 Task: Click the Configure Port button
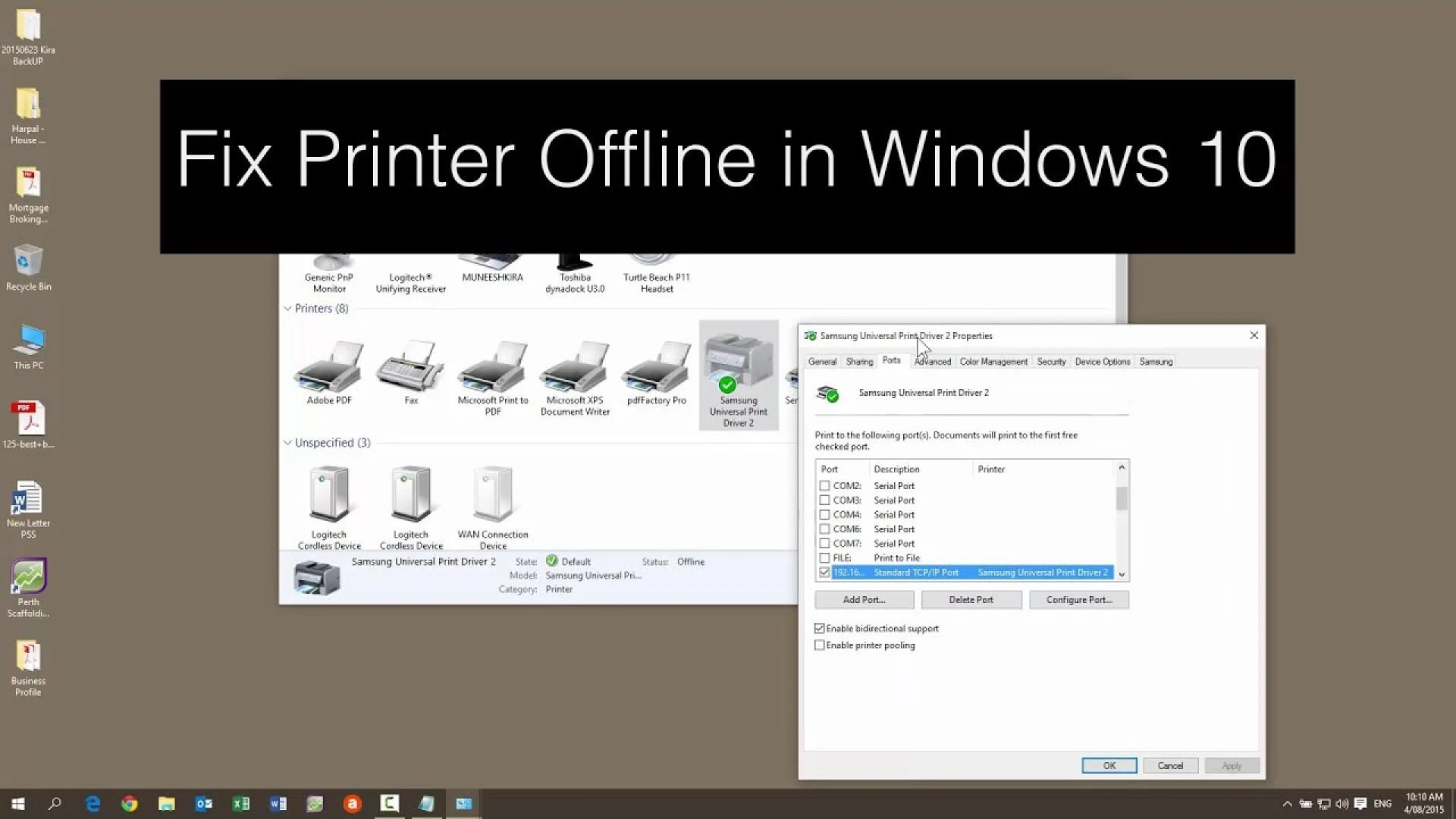[x=1078, y=599]
